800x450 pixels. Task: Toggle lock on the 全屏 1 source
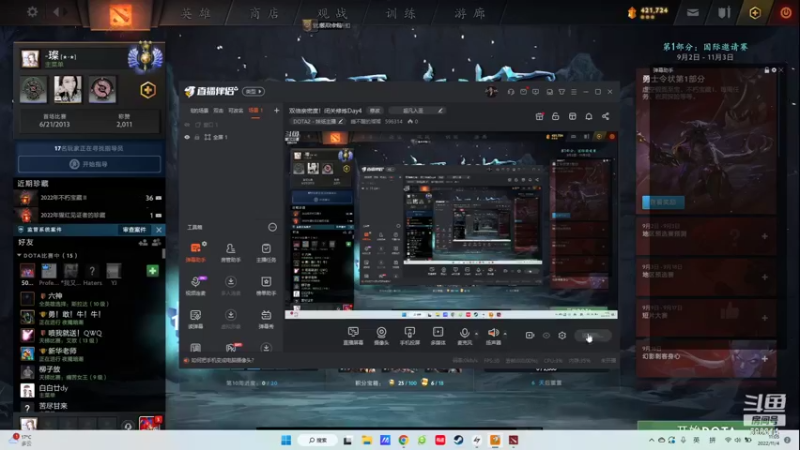(x=197, y=137)
